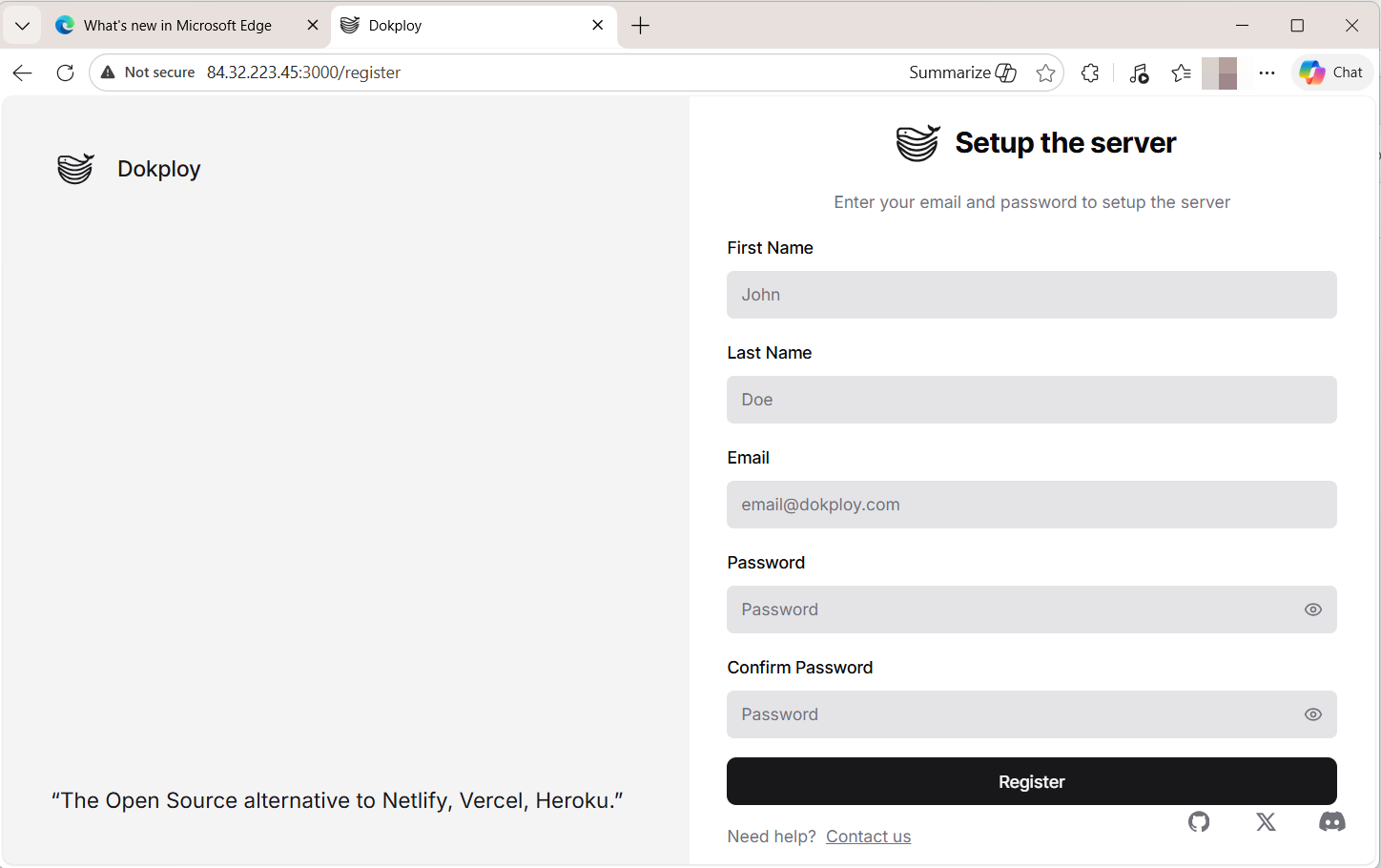Show the Password field contents

(1312, 609)
